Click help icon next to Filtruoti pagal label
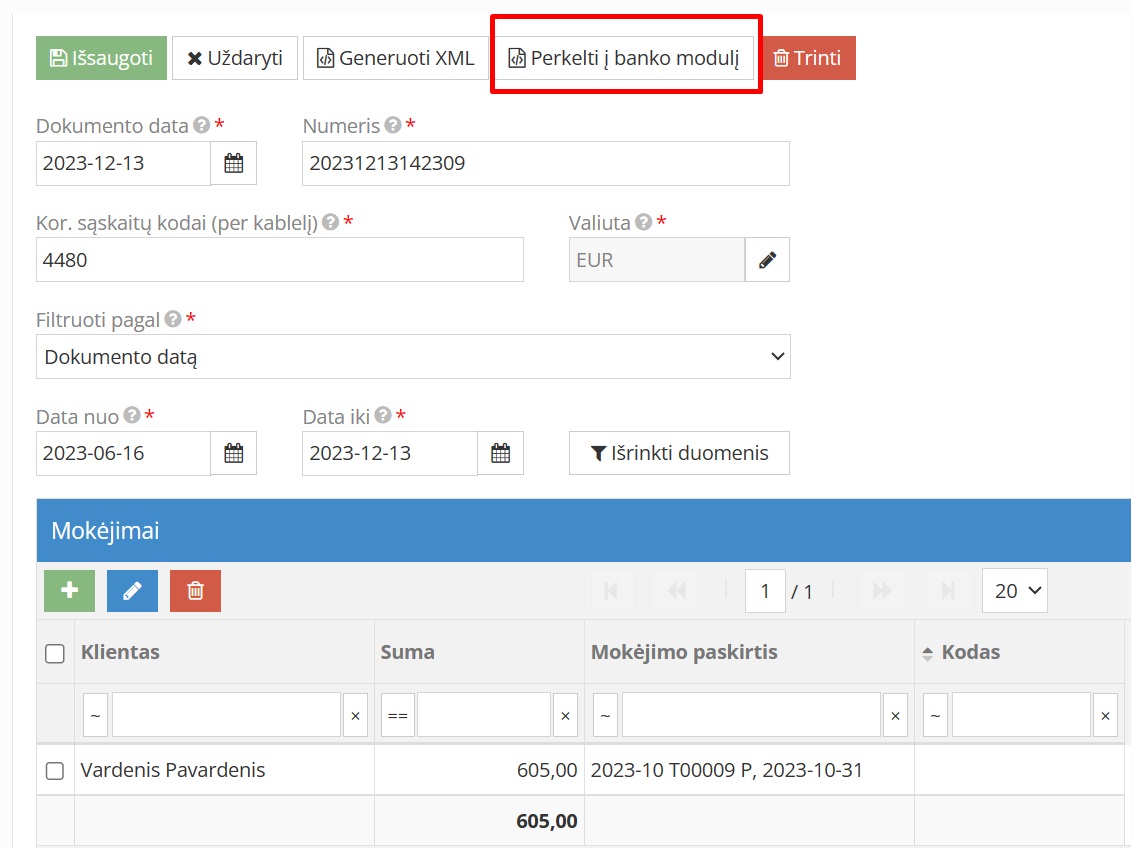 173,320
